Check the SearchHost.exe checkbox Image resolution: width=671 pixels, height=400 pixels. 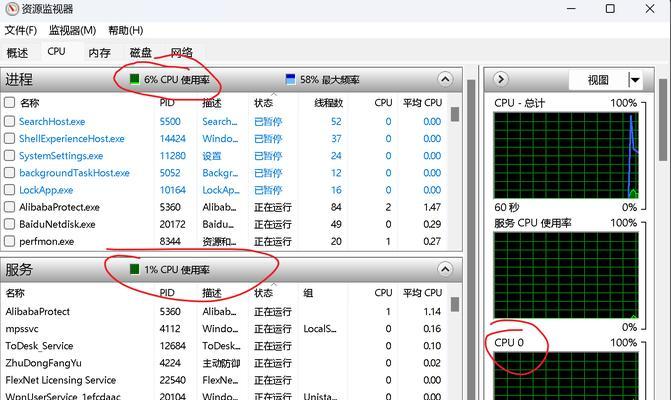(x=9, y=121)
